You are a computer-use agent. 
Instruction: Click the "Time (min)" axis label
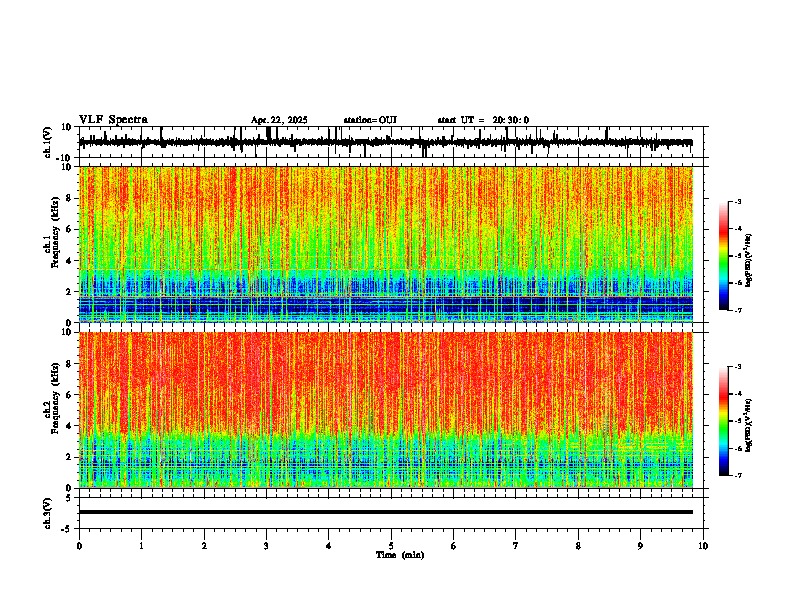pos(400,555)
